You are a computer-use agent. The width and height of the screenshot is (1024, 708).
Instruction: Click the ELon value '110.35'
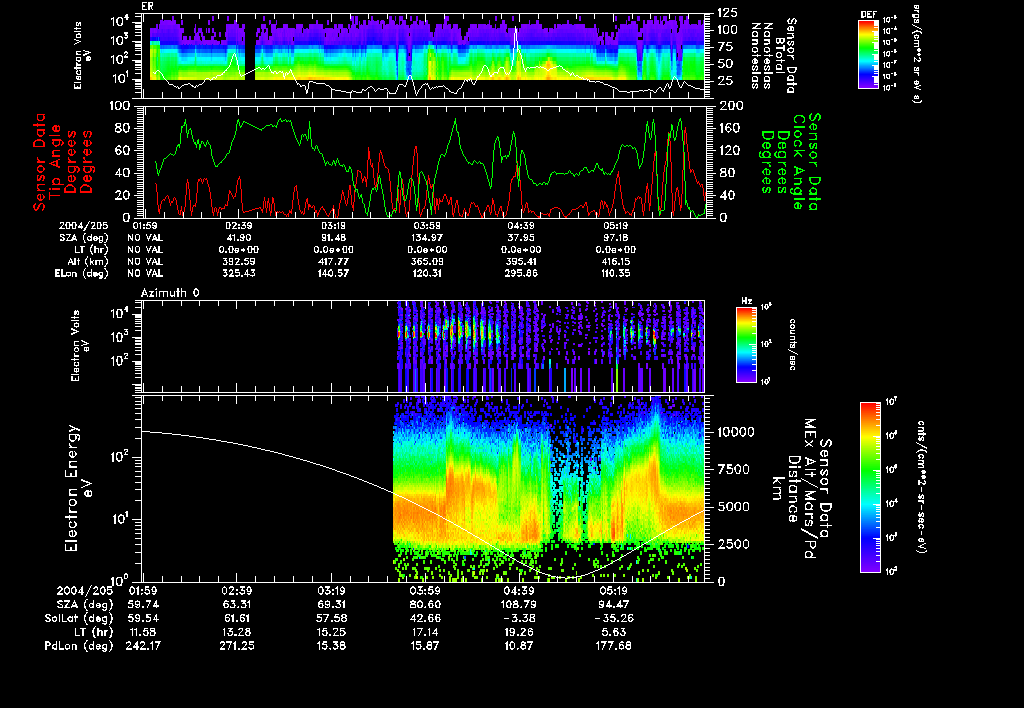(x=615, y=274)
